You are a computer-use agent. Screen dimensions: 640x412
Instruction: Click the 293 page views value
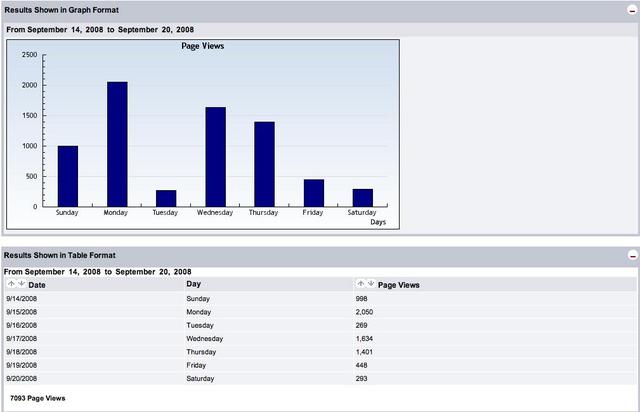coord(362,379)
